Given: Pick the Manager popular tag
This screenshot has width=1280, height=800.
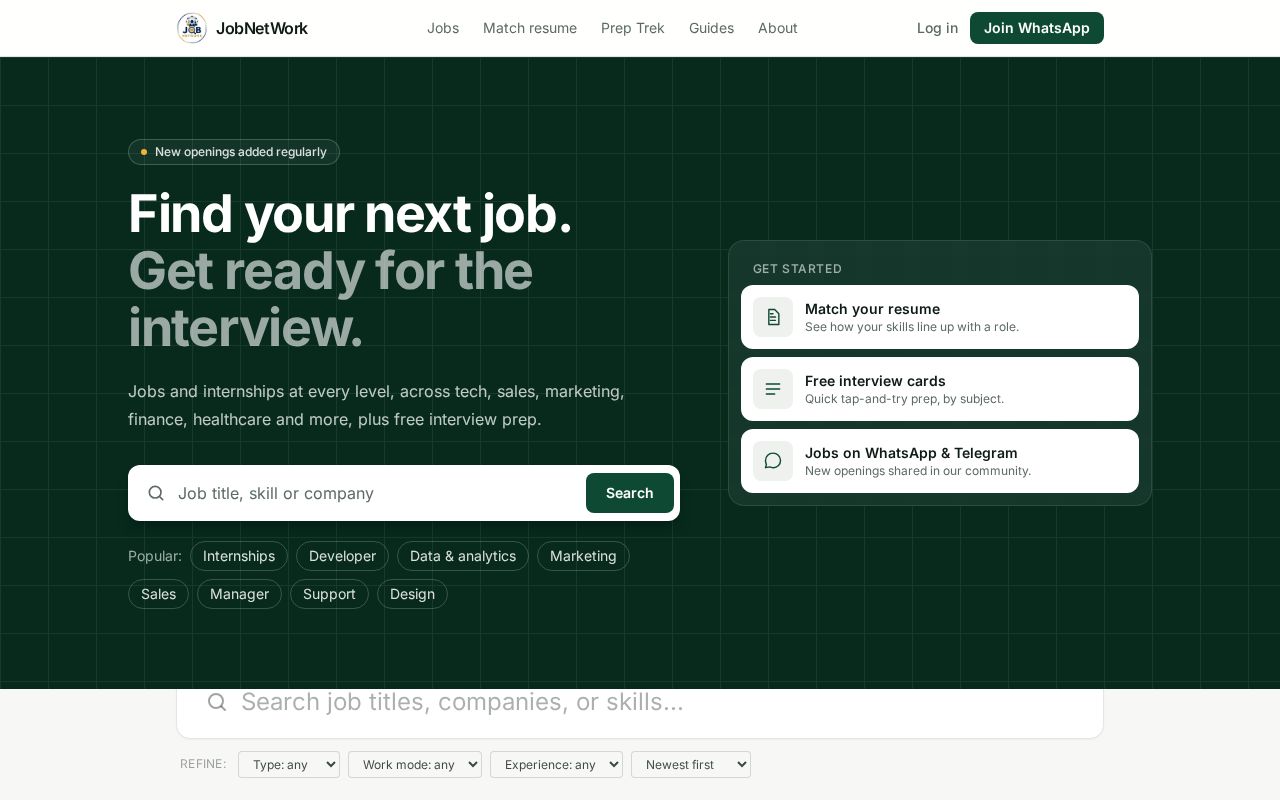Looking at the screenshot, I should (239, 594).
